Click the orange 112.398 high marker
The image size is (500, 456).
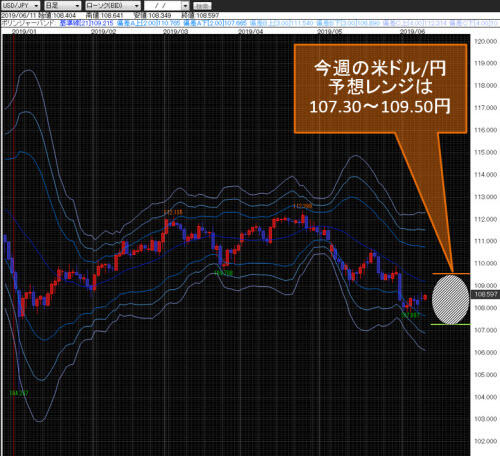click(303, 206)
